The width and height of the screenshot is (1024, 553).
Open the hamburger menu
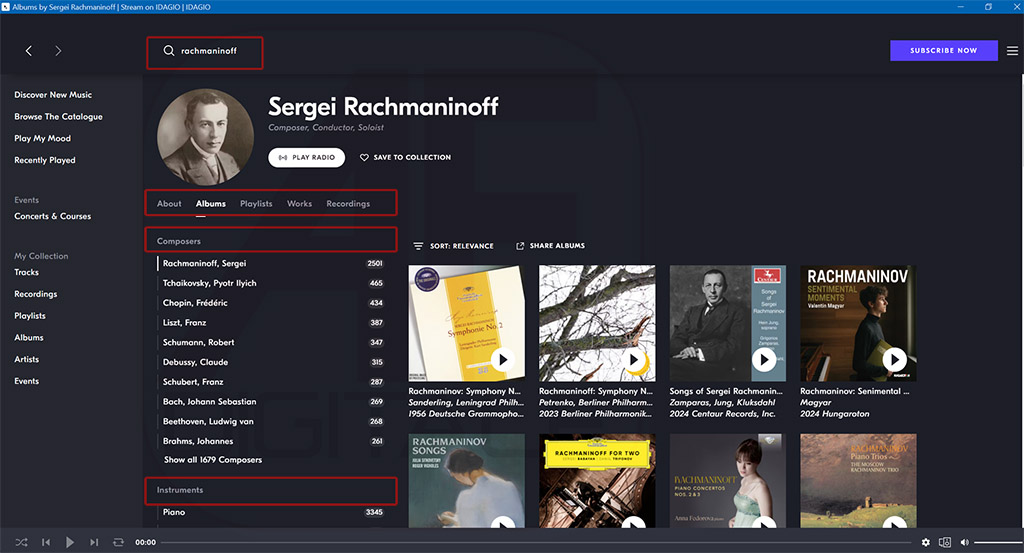(1012, 50)
